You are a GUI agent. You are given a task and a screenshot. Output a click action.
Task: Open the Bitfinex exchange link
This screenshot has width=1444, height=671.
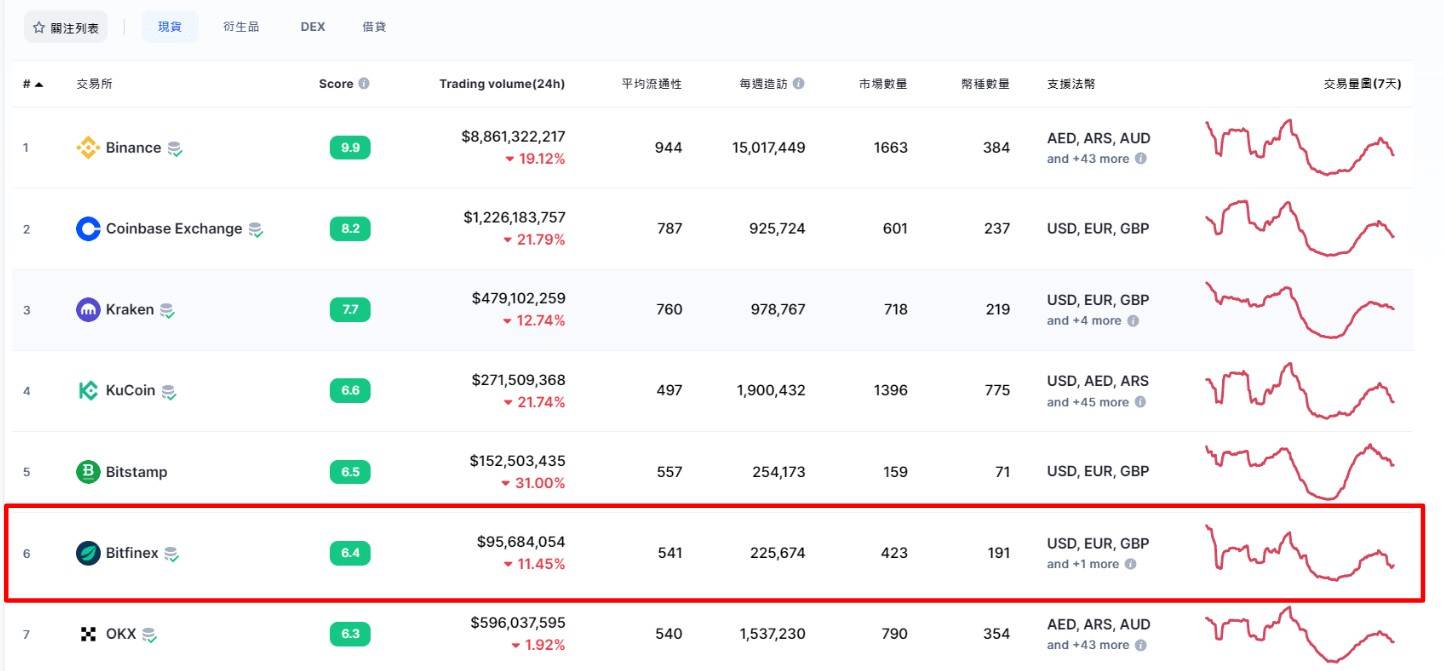click(132, 553)
